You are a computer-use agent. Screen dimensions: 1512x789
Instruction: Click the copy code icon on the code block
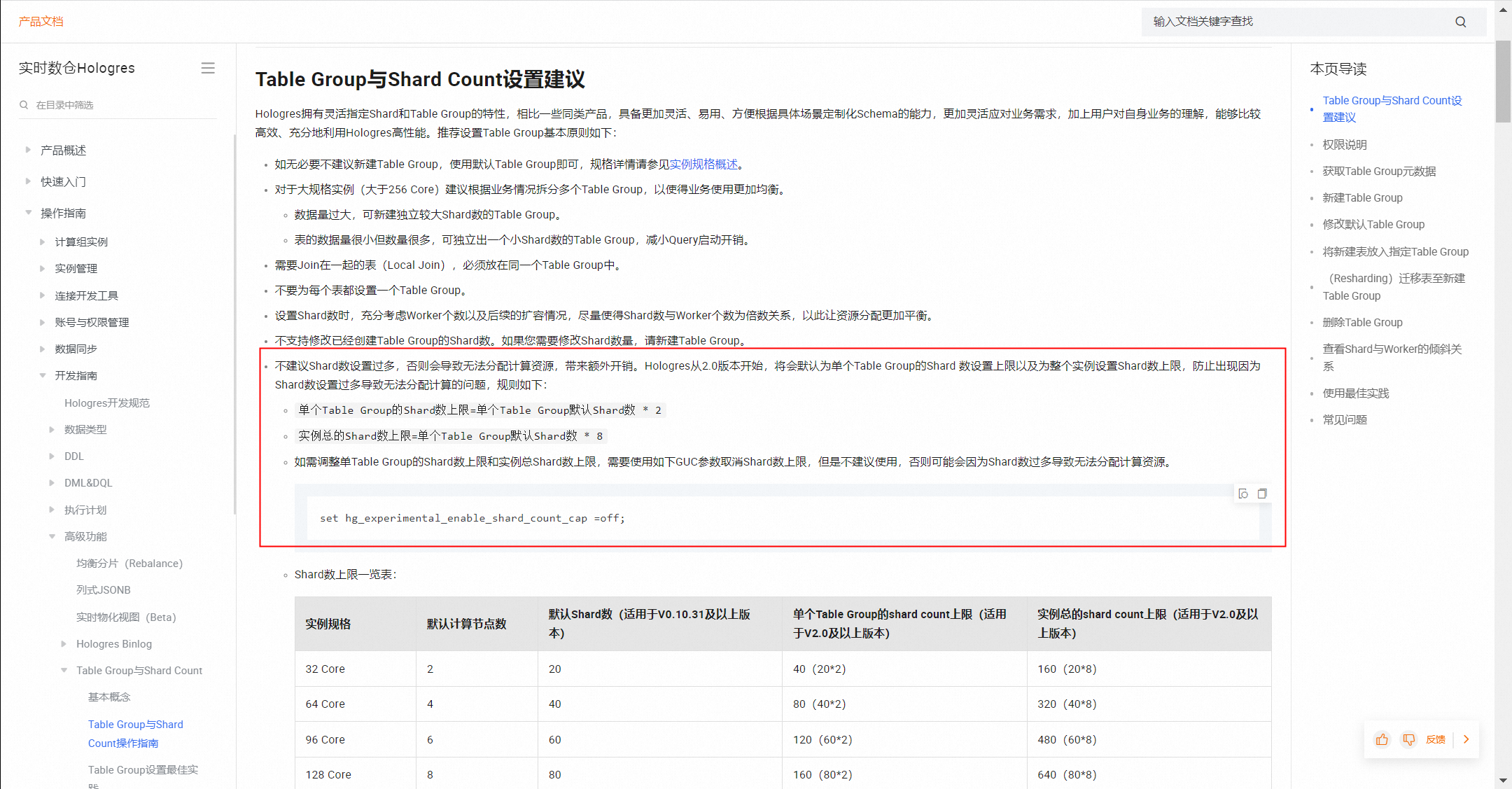pos(1262,494)
